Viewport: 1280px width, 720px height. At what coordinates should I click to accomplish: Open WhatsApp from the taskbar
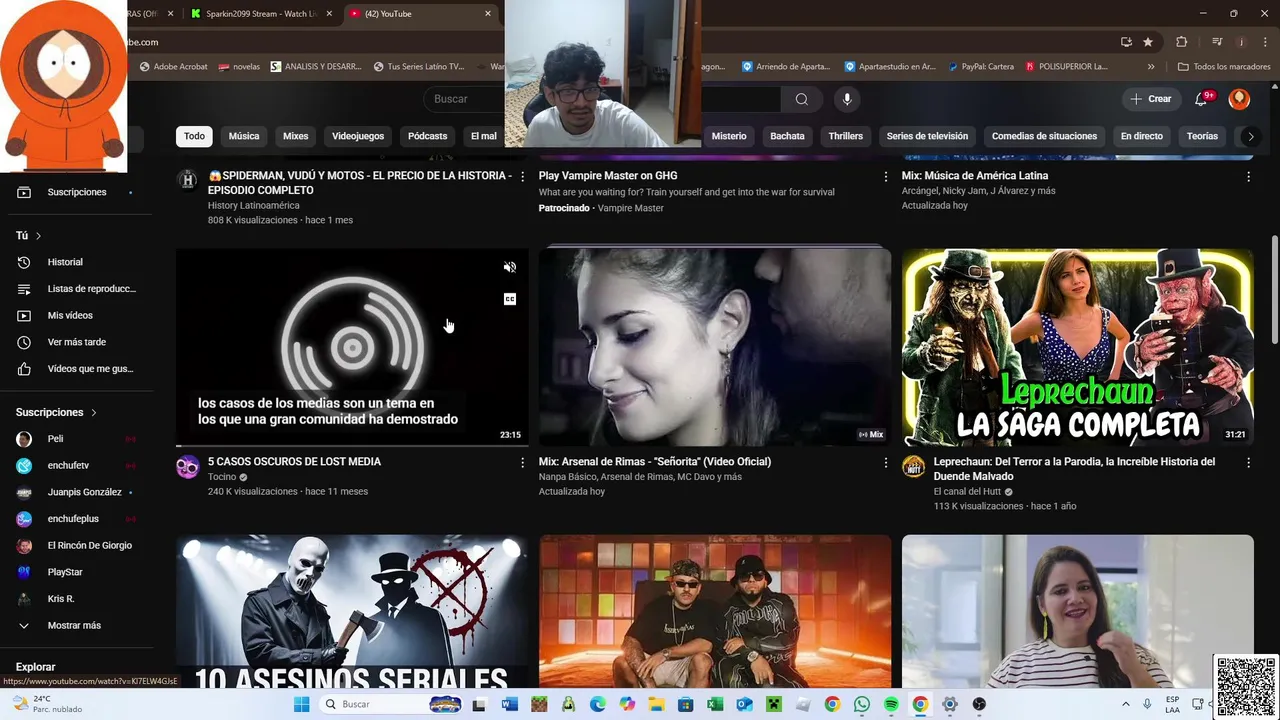[x=862, y=704]
